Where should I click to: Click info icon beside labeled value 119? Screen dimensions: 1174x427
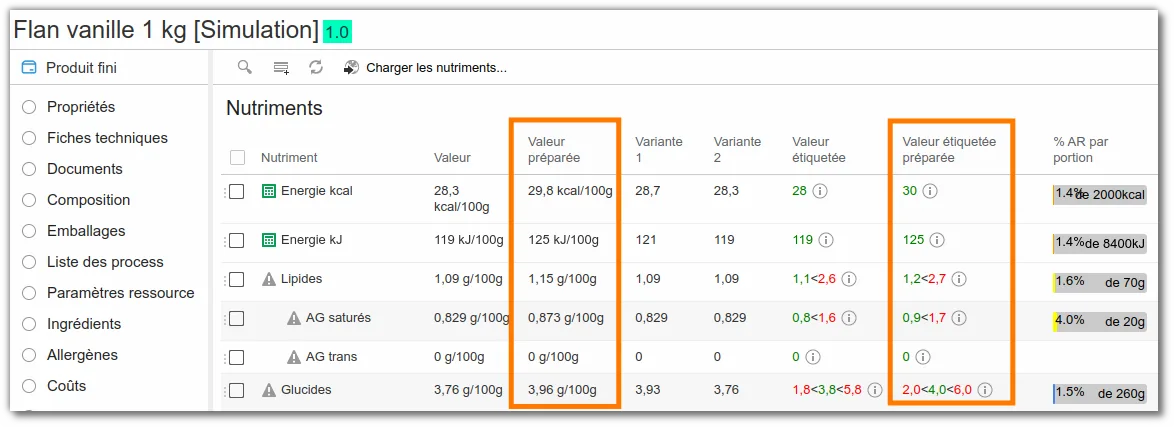(826, 240)
